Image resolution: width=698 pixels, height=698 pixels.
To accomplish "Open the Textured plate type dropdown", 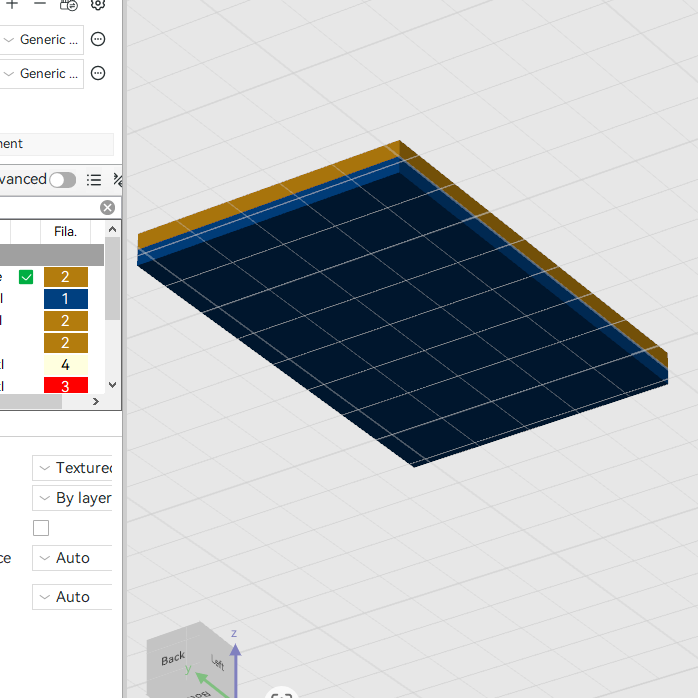I will 72,468.
